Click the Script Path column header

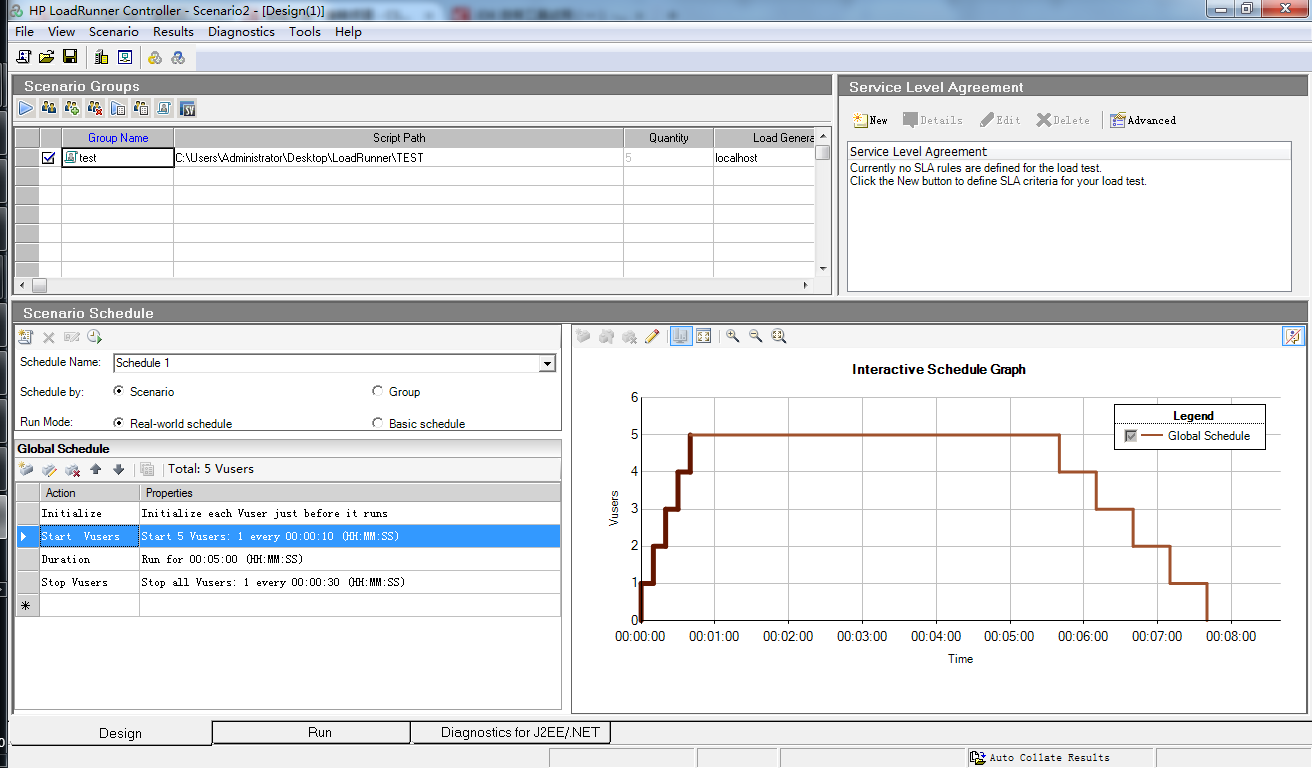(399, 138)
